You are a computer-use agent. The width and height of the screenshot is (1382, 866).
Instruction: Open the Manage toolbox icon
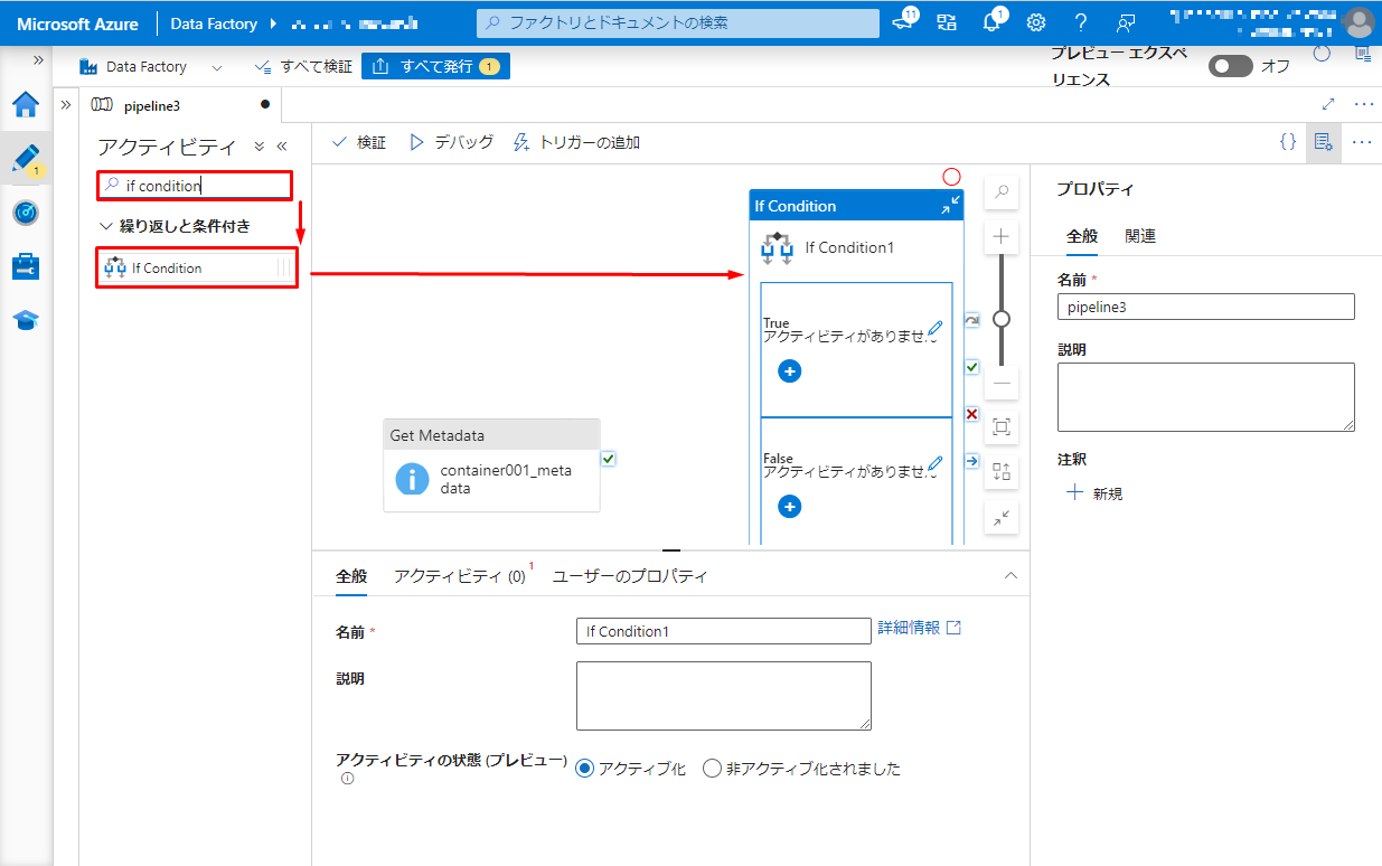[x=25, y=266]
